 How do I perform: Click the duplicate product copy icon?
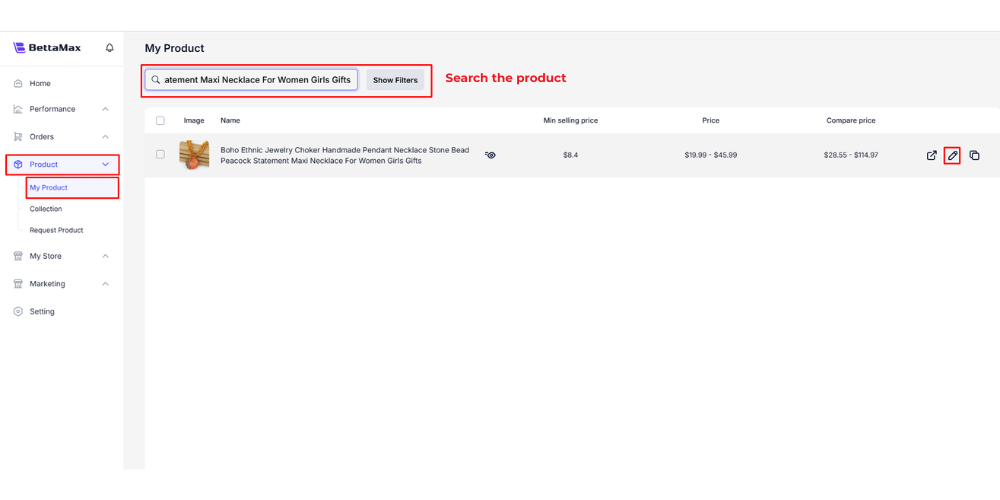pyautogui.click(x=975, y=155)
